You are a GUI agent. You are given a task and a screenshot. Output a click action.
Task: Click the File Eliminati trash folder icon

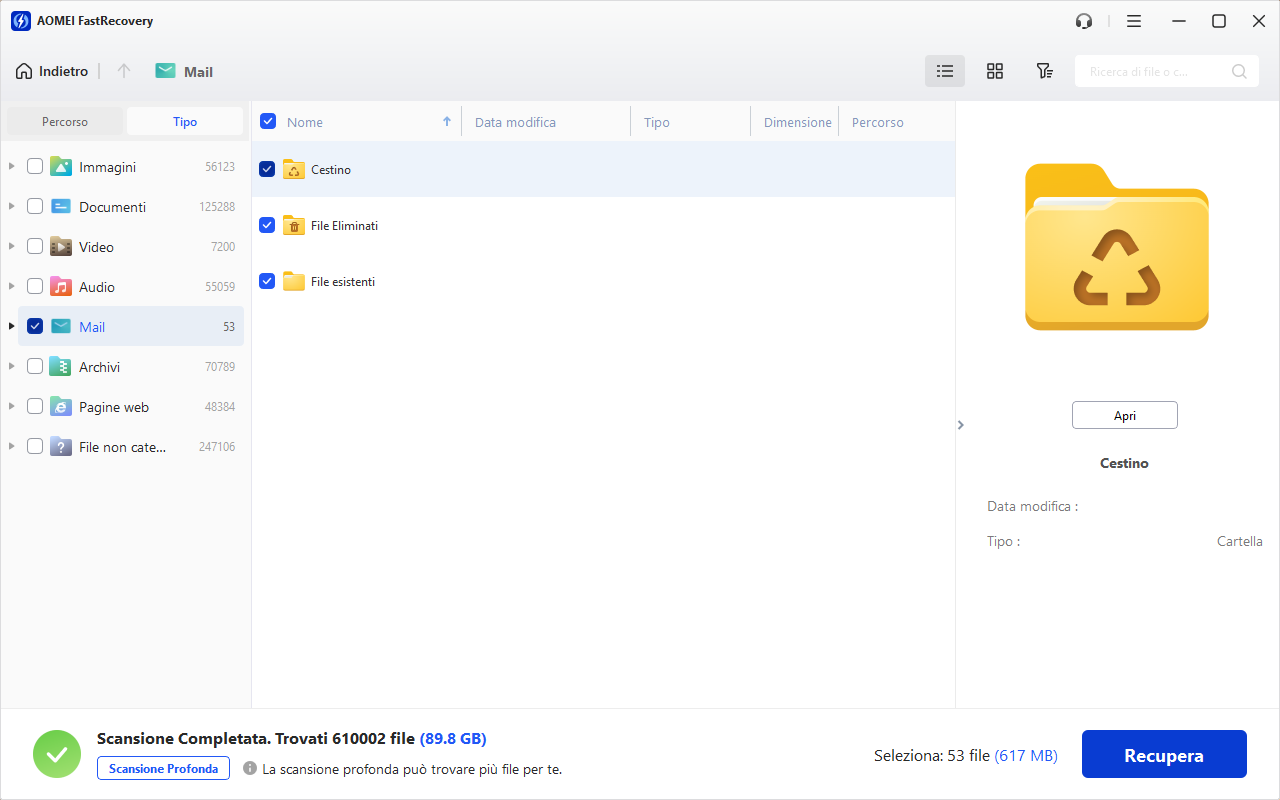(294, 225)
